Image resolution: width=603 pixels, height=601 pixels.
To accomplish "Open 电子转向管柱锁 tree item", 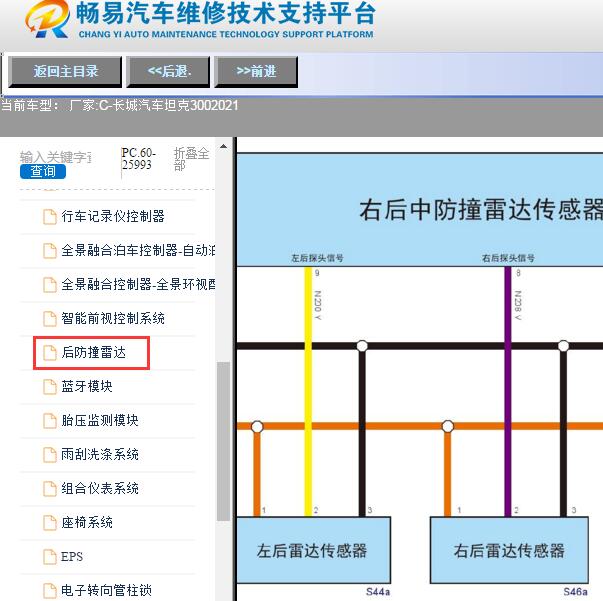I will click(106, 590).
